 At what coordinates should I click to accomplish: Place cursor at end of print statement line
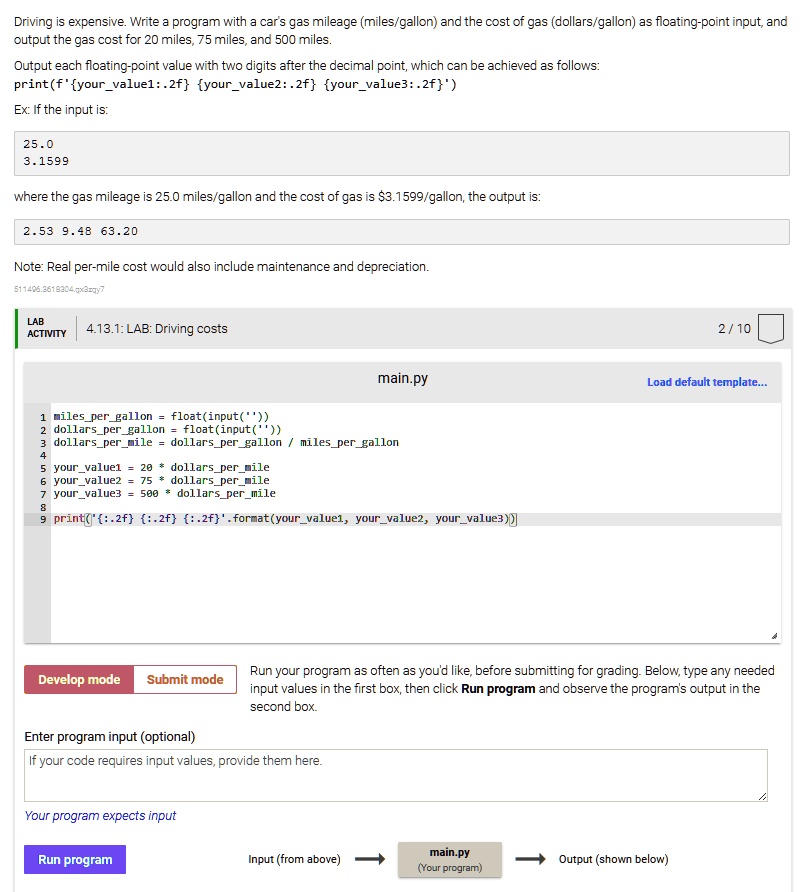518,519
